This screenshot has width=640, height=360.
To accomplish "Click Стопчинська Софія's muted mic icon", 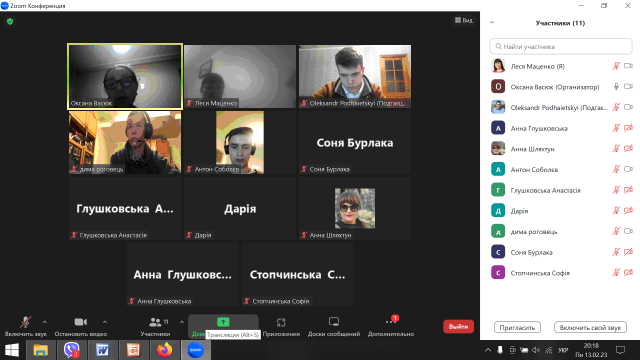I will (x=616, y=273).
